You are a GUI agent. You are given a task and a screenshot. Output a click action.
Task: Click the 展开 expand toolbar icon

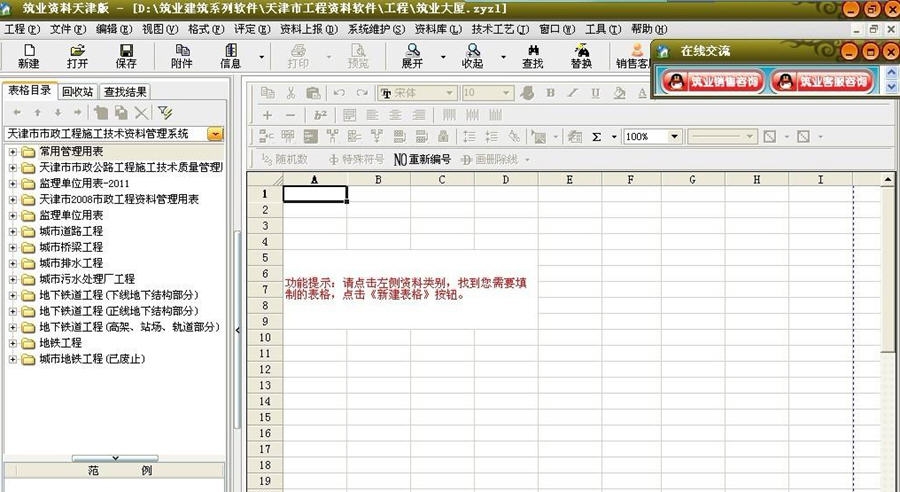click(412, 56)
